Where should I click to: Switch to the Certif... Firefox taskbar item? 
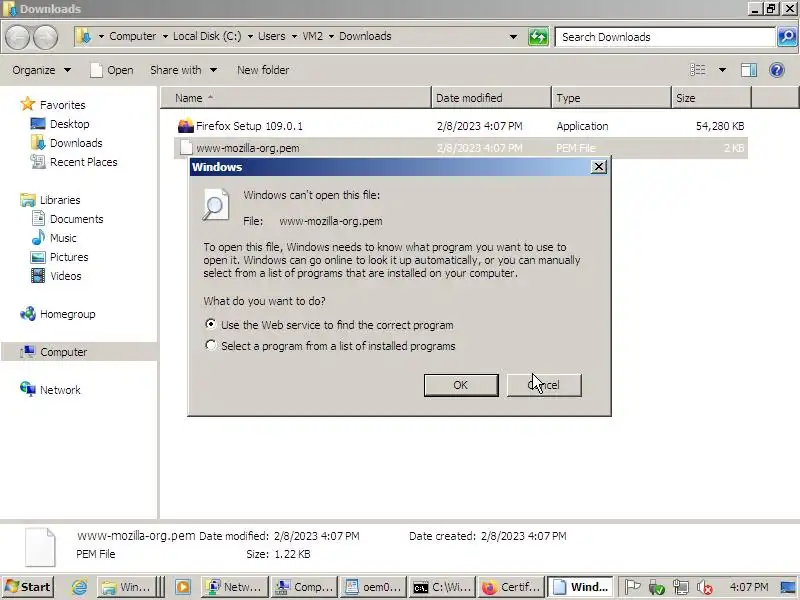511,587
